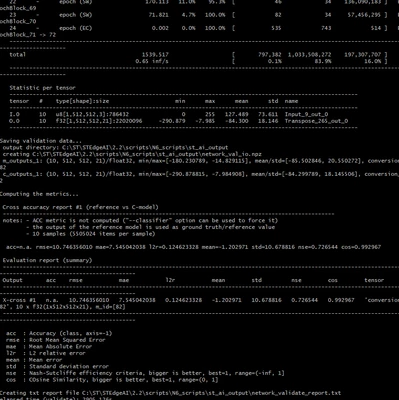Click the min value "-290.879" in tensor table
The height and width of the screenshot is (400, 399).
tap(172, 121)
